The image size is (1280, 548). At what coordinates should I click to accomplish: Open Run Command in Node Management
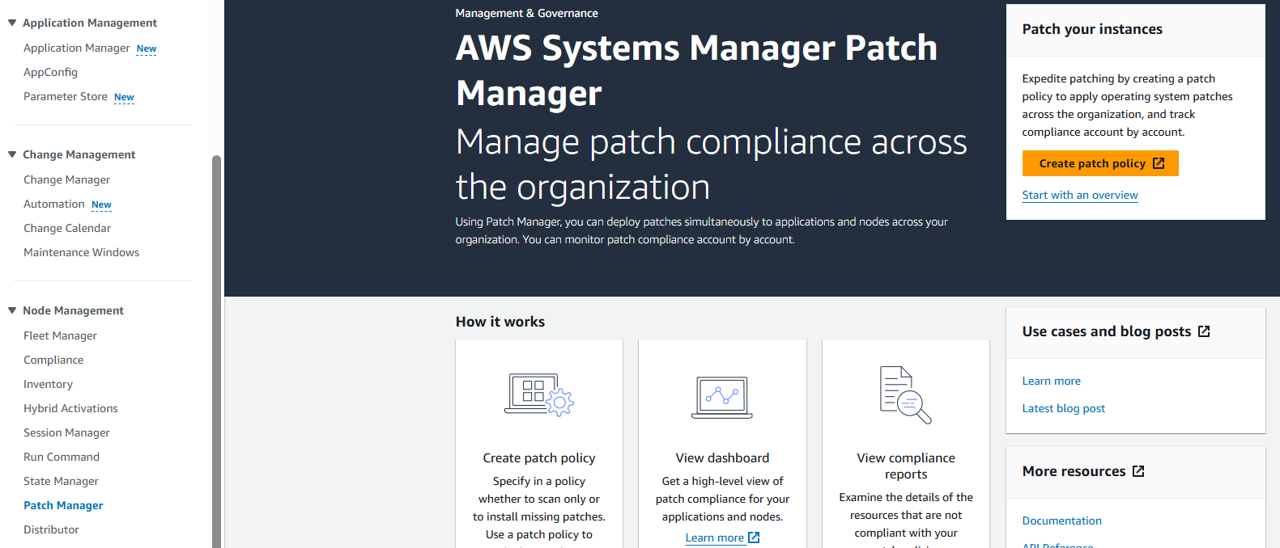point(61,457)
